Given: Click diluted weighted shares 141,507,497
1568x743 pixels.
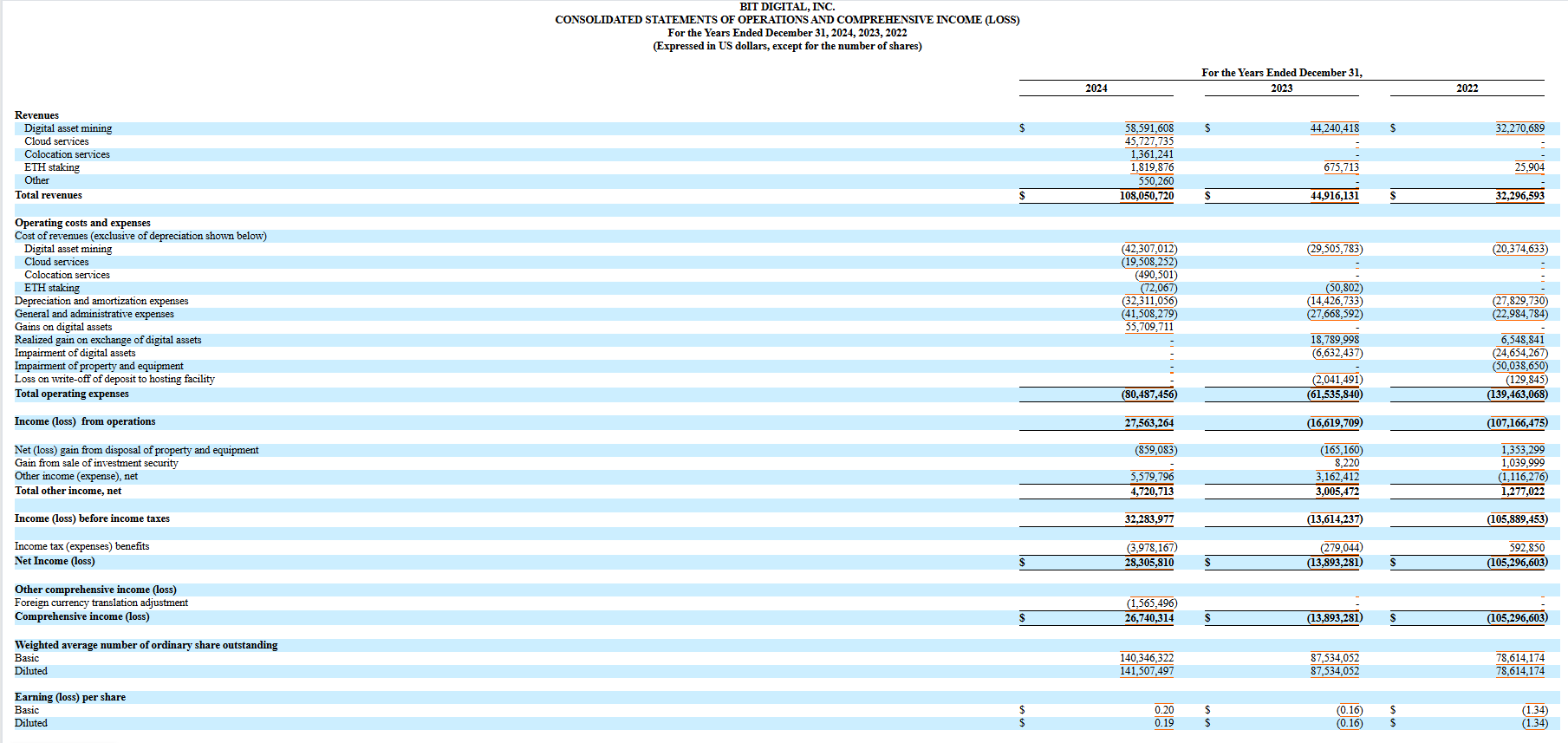Looking at the screenshot, I should (1147, 671).
